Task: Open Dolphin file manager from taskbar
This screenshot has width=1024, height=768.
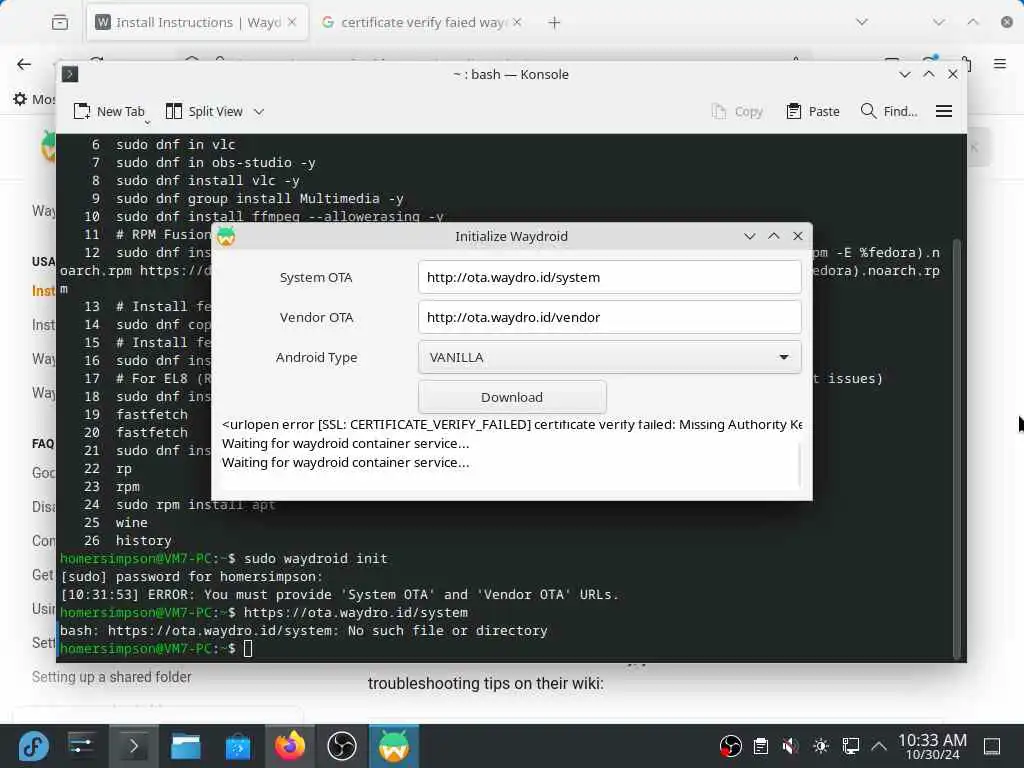Action: click(x=185, y=746)
